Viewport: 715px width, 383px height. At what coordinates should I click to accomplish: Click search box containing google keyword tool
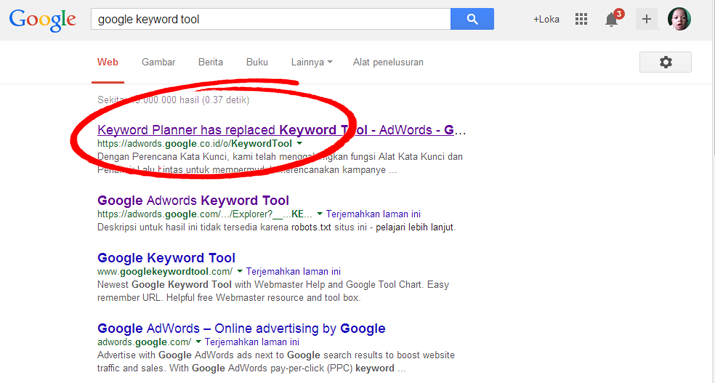click(270, 19)
